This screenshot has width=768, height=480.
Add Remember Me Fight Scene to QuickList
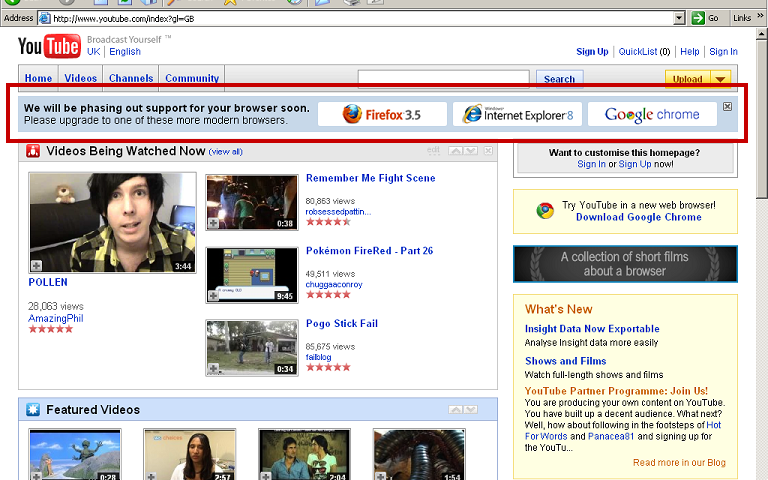tap(214, 223)
